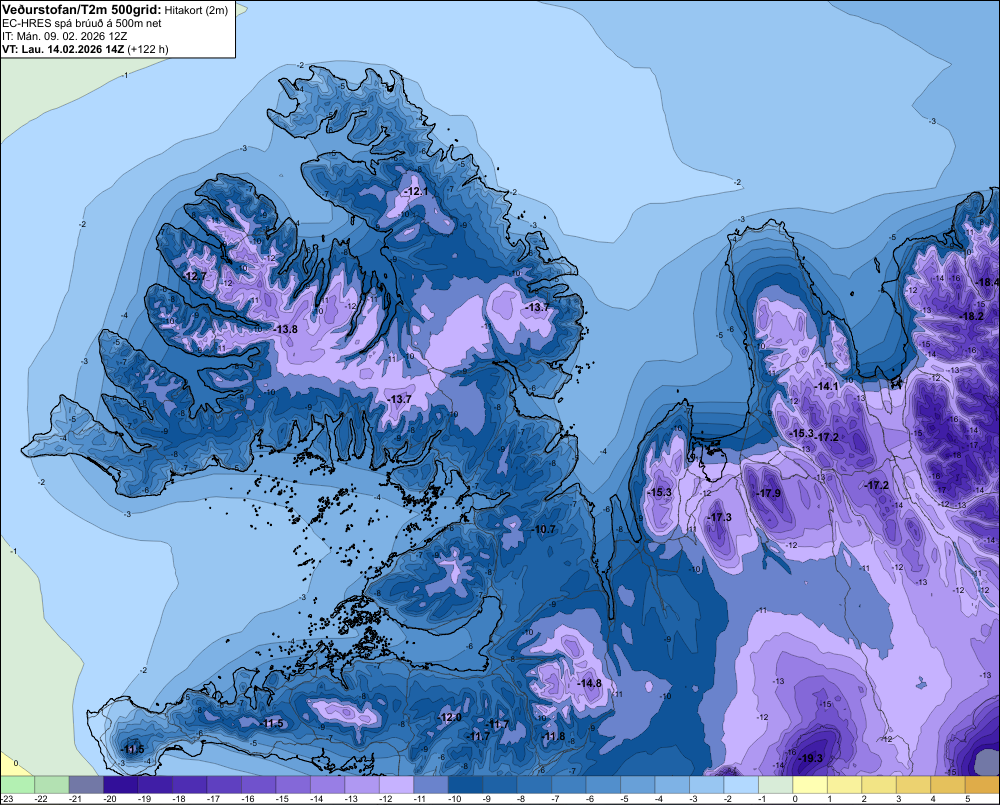This screenshot has height=805, width=1000.
Task: Select the dark blue -10 legend color swatch
Action: [x=465, y=785]
